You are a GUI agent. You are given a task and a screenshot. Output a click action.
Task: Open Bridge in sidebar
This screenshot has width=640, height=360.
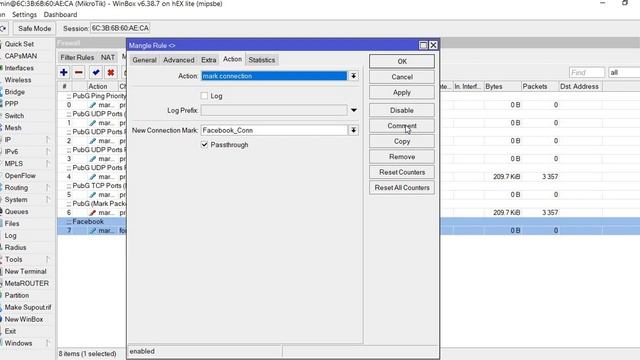click(15, 92)
